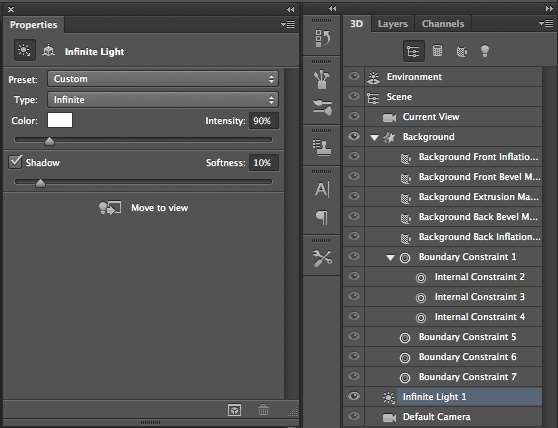
Task: Open the Preset dropdown showing Custom
Action: pos(163,79)
